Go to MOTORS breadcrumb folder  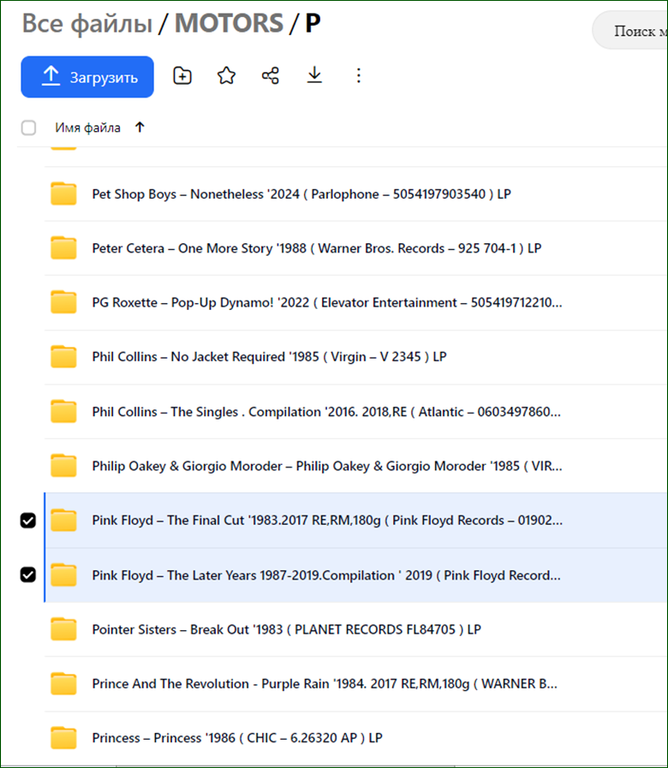pos(229,23)
